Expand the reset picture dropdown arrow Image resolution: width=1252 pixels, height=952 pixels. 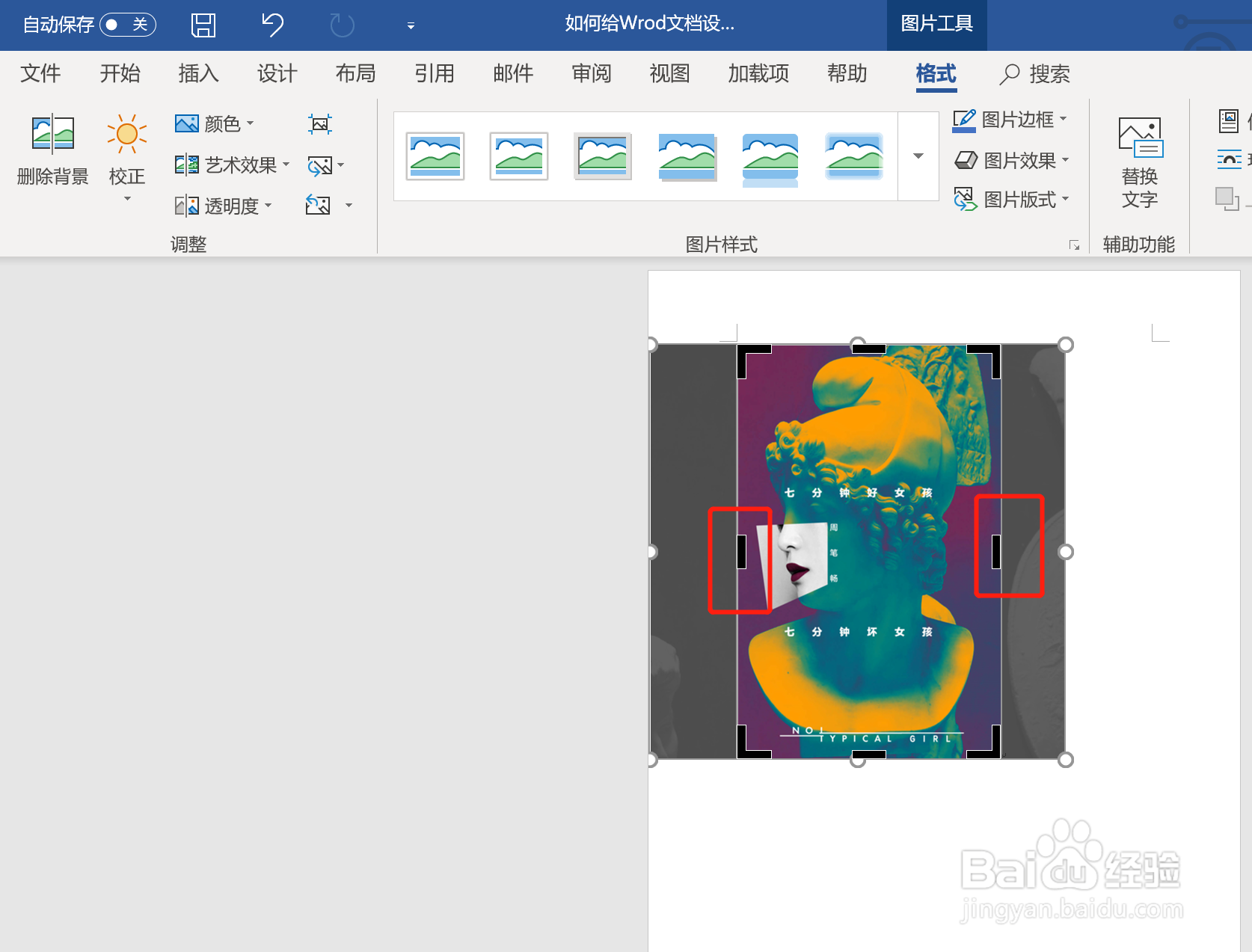click(x=349, y=205)
